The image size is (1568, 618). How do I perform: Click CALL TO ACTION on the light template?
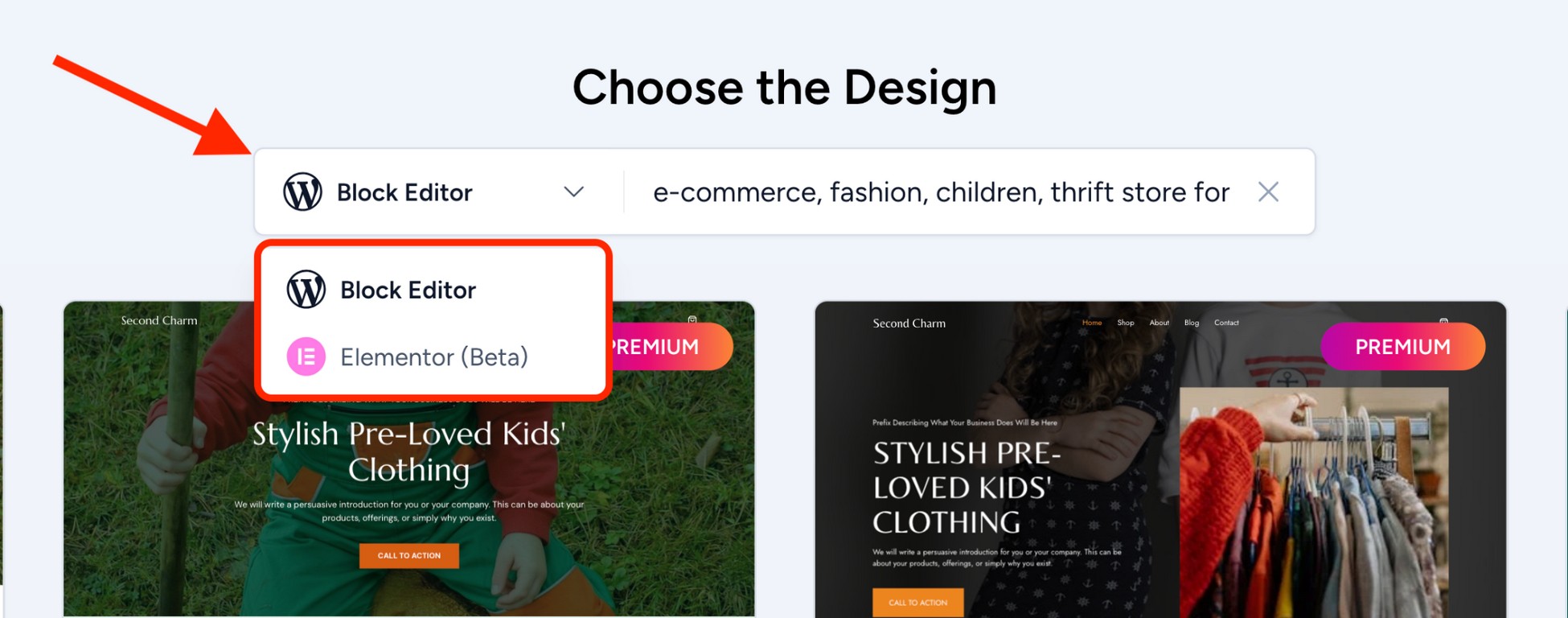point(409,555)
